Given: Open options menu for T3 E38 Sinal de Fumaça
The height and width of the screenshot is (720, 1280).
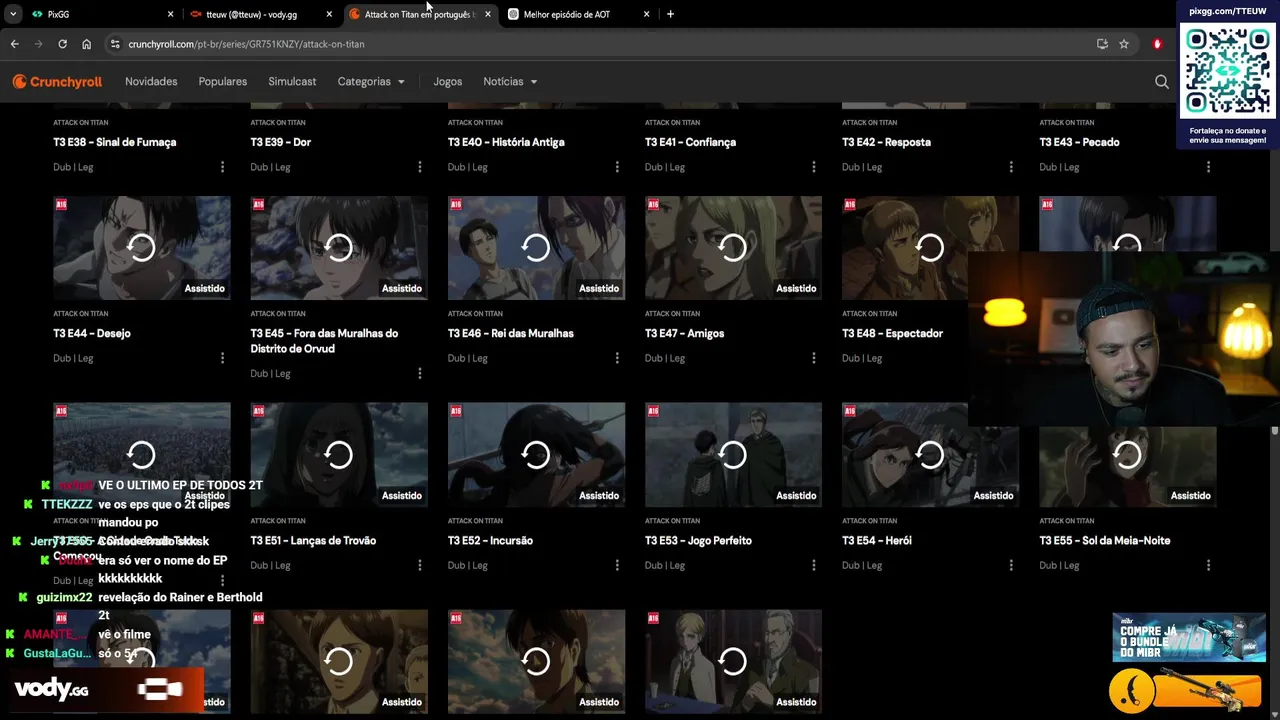Looking at the screenshot, I should pyautogui.click(x=222, y=167).
